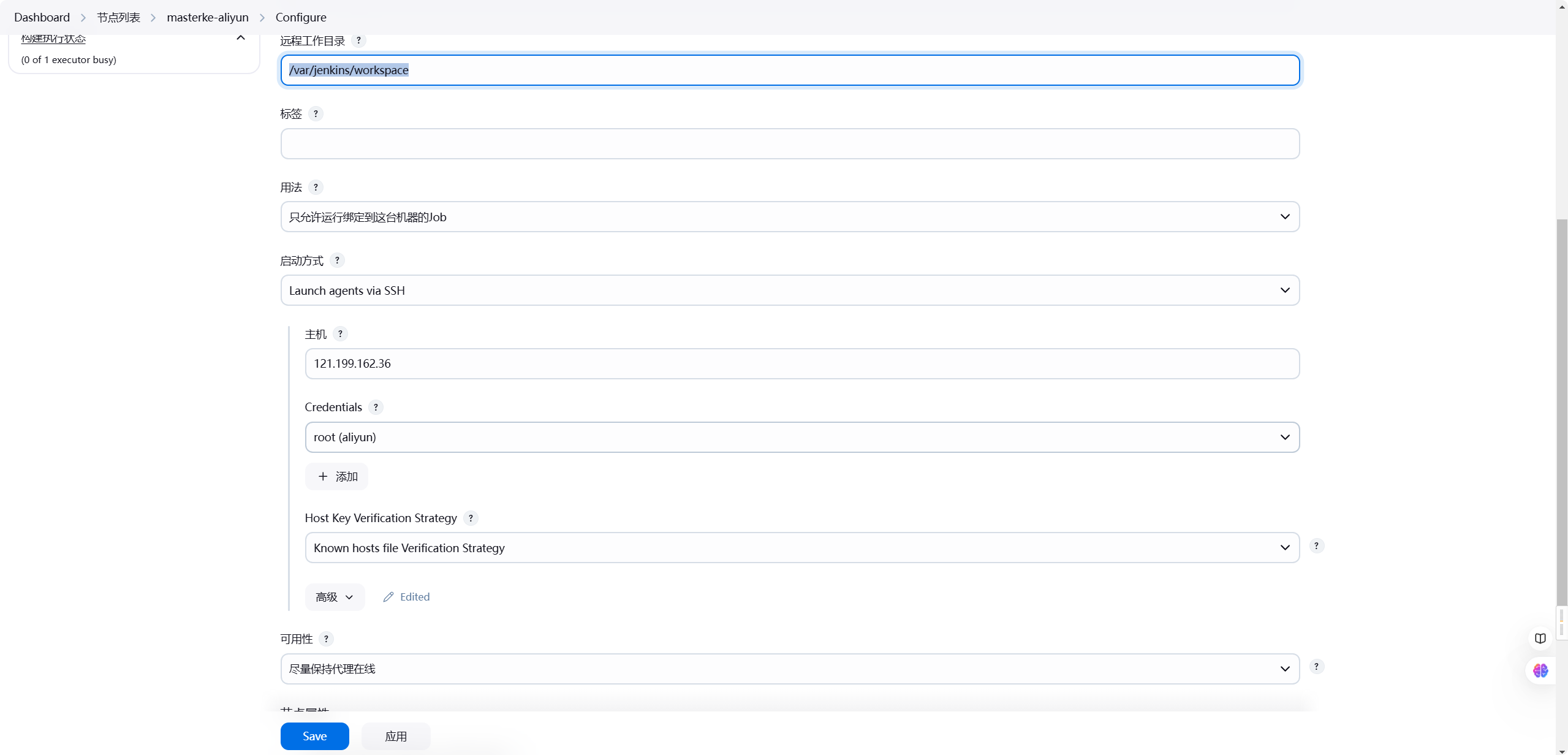
Task: Click the colorful brain assistant icon
Action: point(1540,670)
